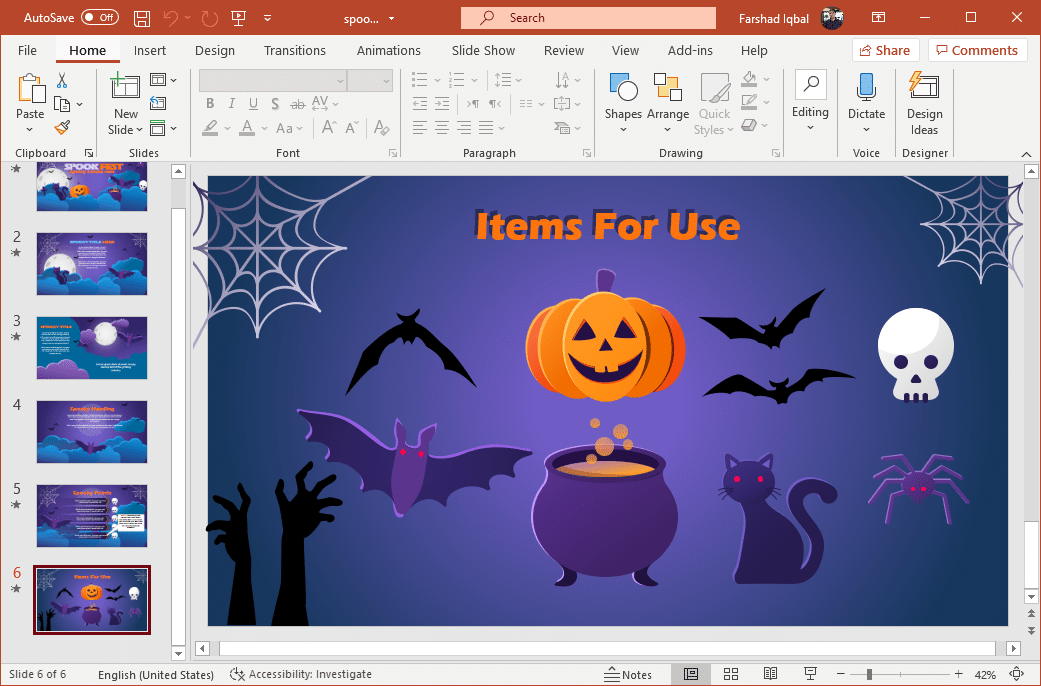The height and width of the screenshot is (686, 1041).
Task: Cut selection with the scissors icon
Action: click(x=62, y=80)
